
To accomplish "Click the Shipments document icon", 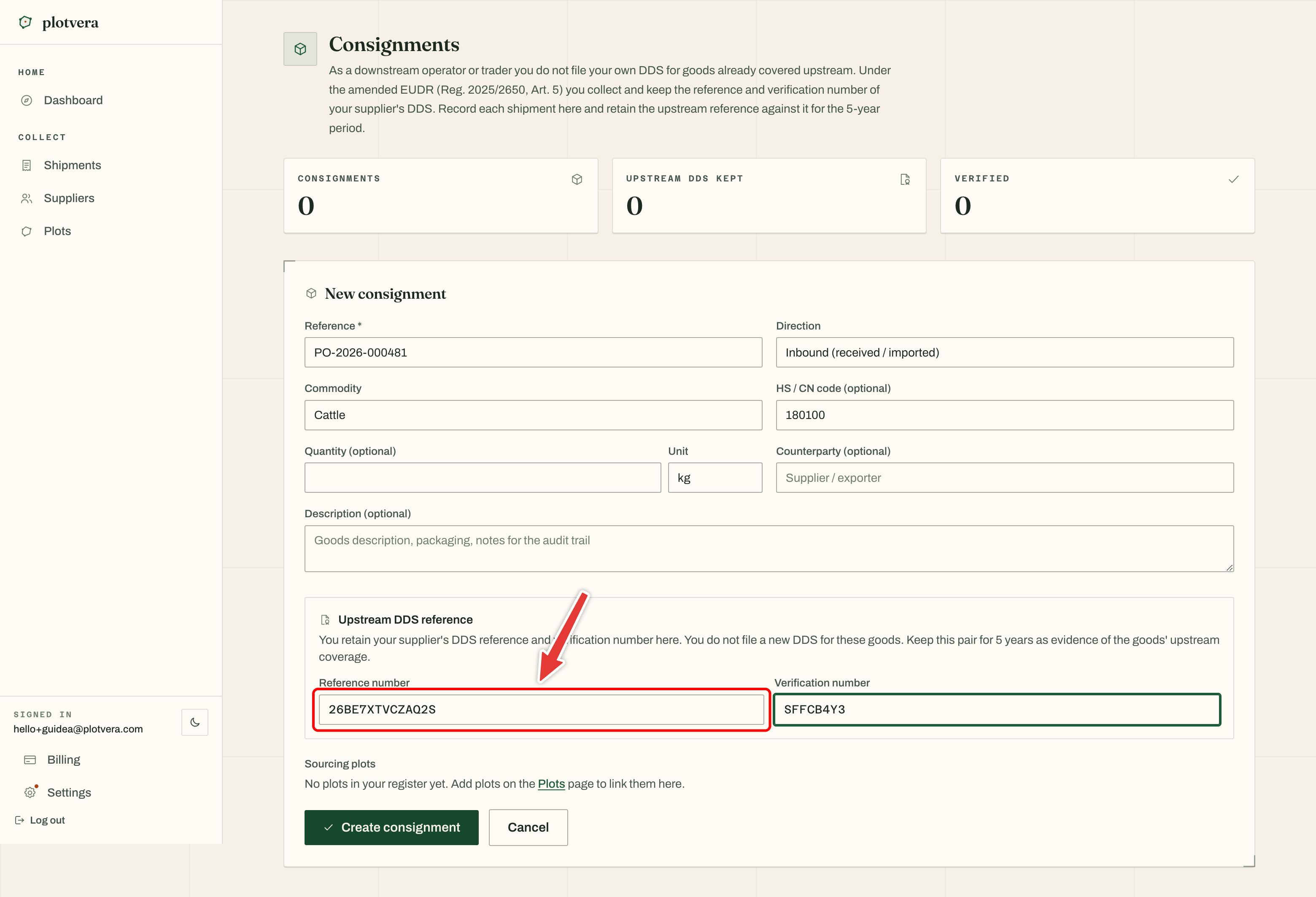I will click(27, 165).
